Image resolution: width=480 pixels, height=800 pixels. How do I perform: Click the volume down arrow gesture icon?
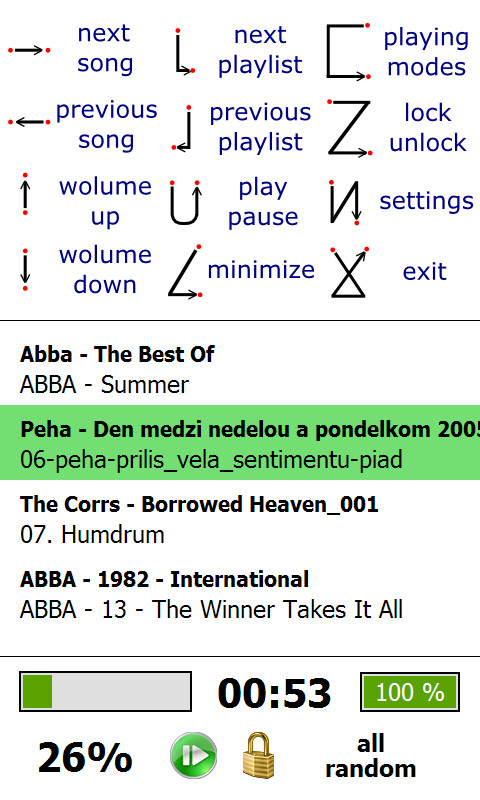tap(25, 270)
